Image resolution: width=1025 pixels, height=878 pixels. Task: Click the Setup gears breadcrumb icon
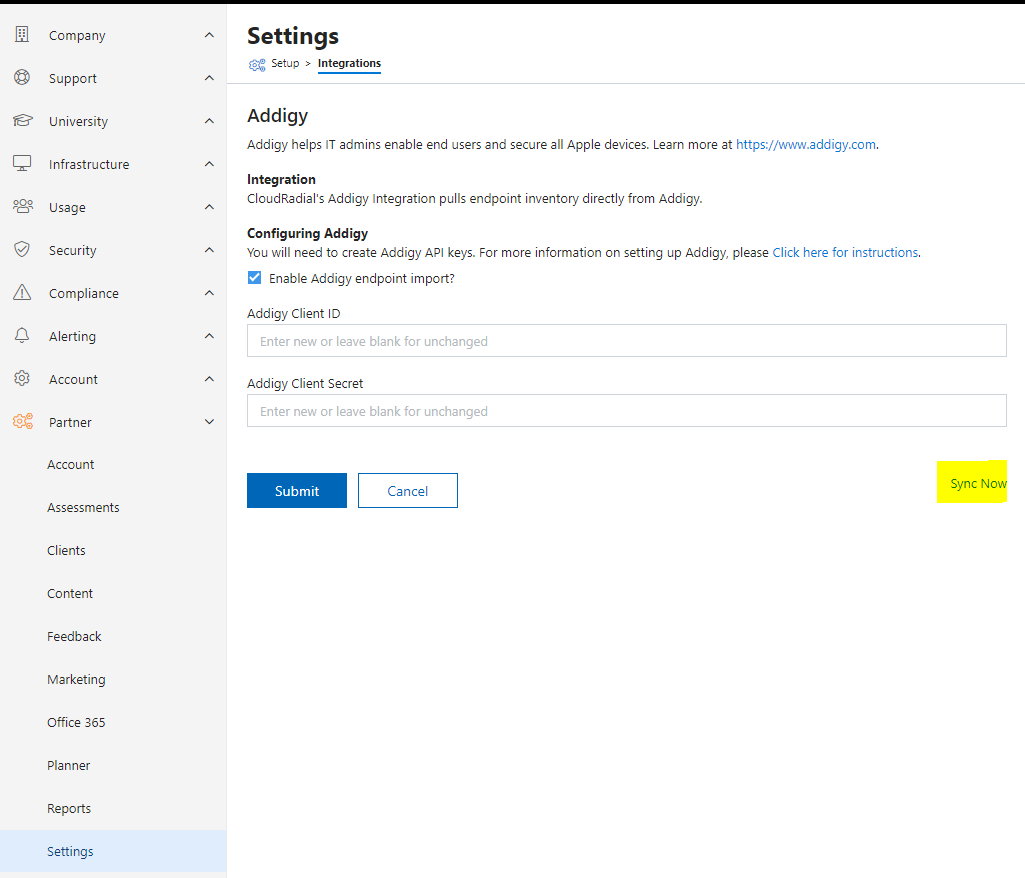point(257,64)
